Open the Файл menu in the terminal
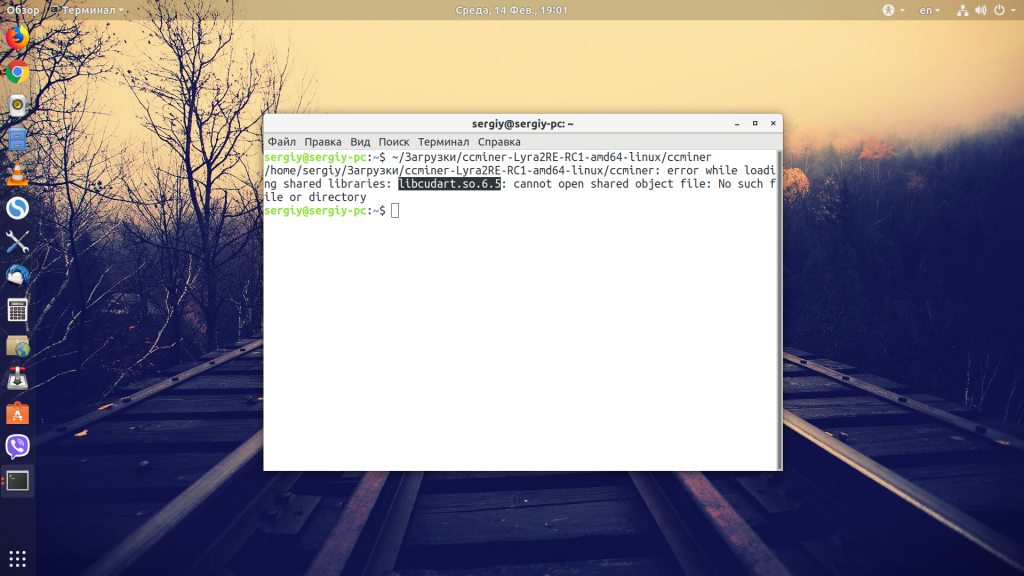The width and height of the screenshot is (1024, 576). pyautogui.click(x=282, y=142)
